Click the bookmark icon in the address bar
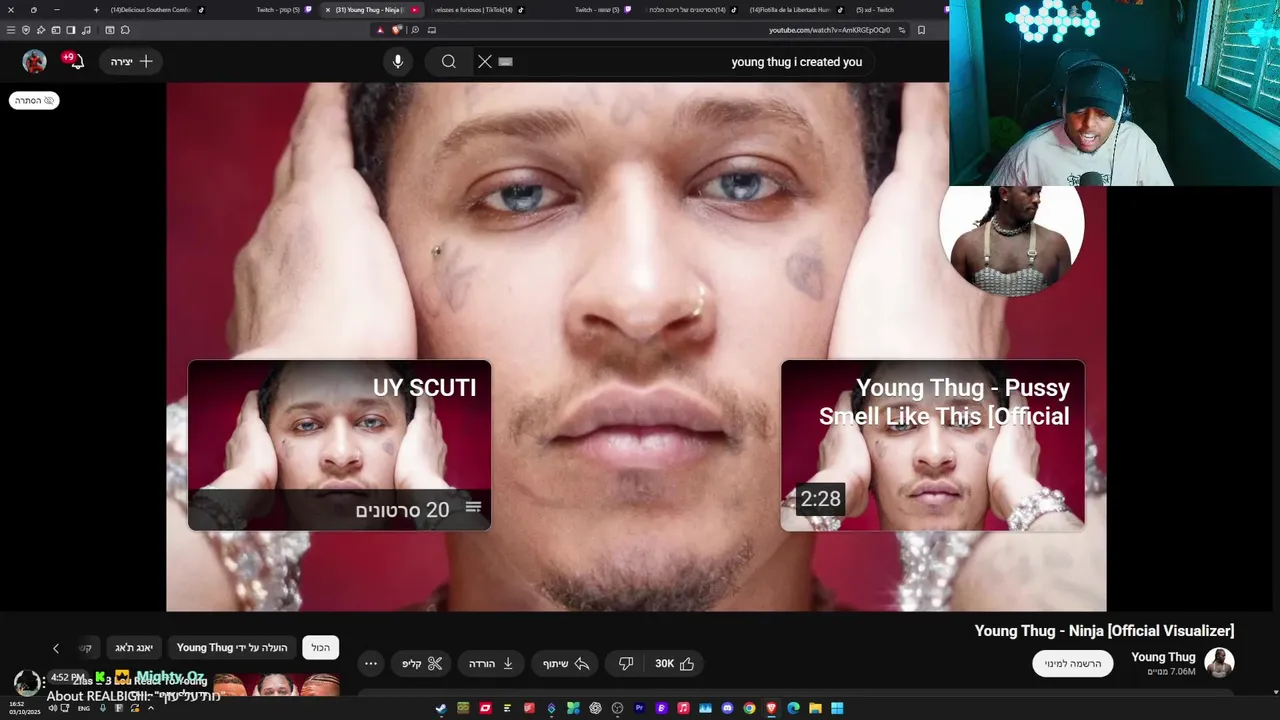 tap(921, 30)
